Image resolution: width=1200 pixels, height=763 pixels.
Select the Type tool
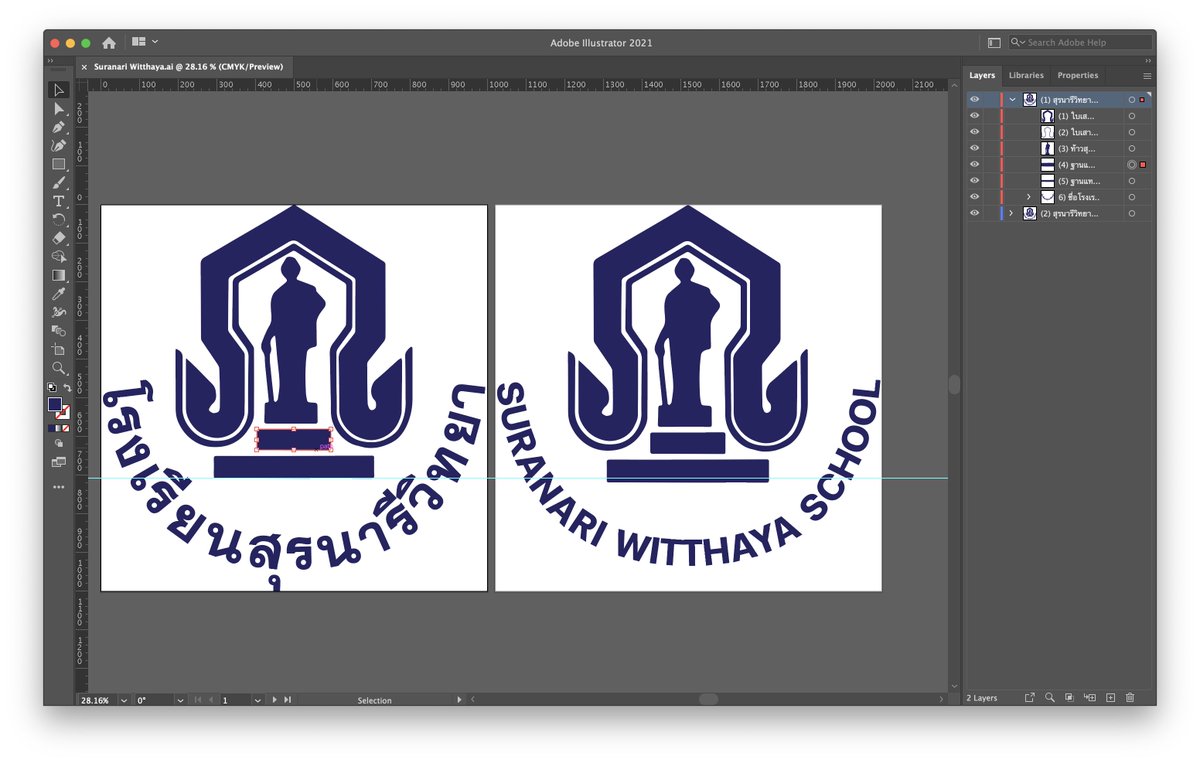[59, 201]
